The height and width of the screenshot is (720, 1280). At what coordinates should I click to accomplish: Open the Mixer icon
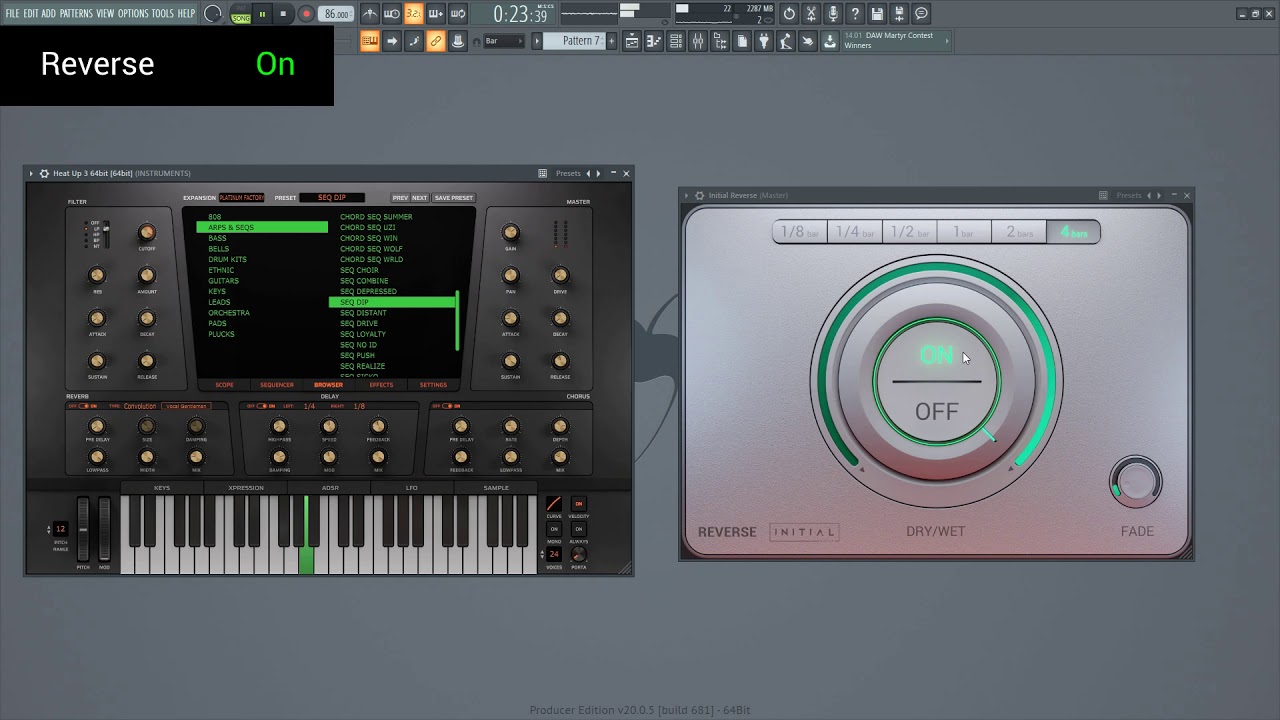pos(698,41)
